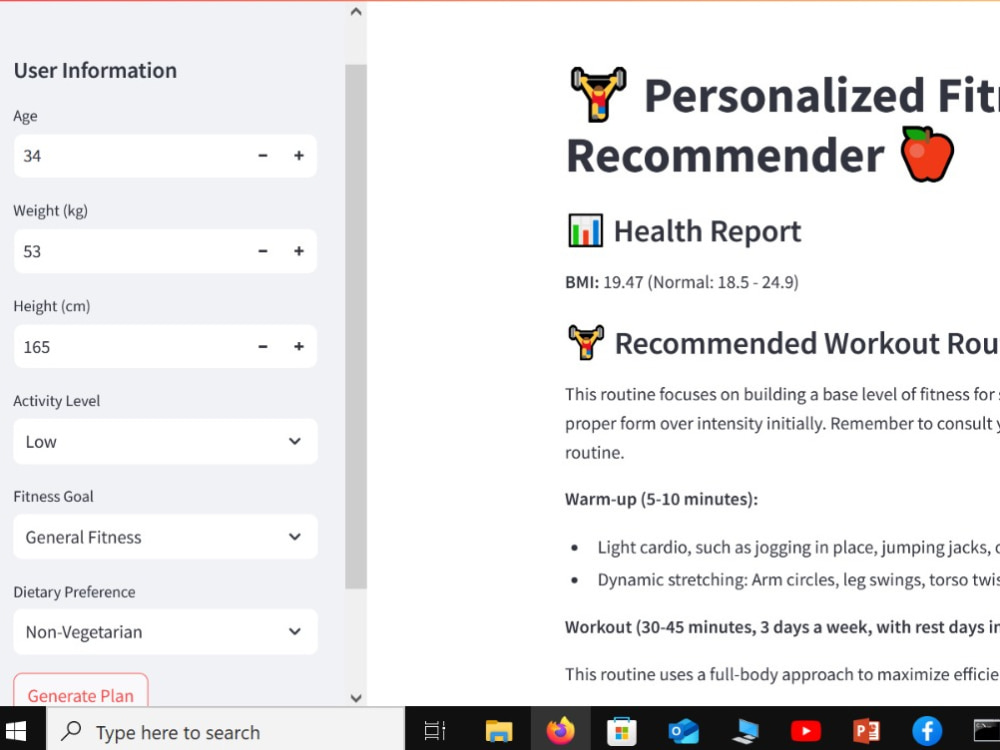Screen dimensions: 1000x750
Task: Click the 'Dynamic stretching' bullet item
Action: (x=798, y=580)
